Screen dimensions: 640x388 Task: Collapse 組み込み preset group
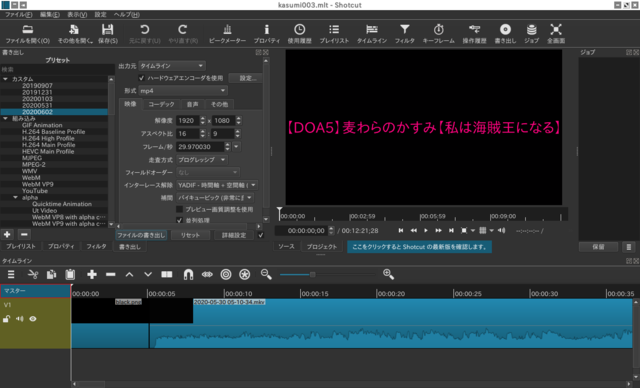(x=5, y=119)
